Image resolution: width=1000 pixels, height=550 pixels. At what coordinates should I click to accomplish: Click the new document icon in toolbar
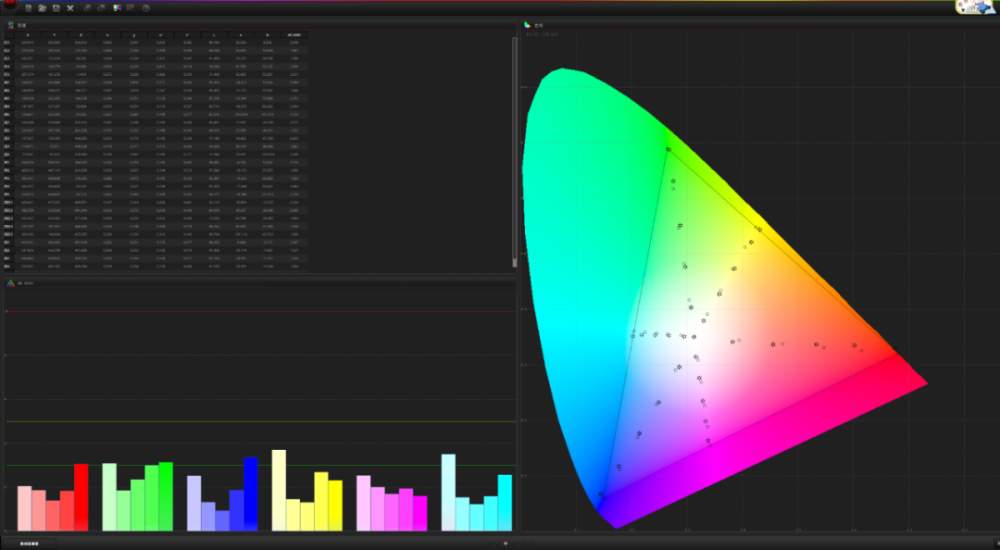coord(28,8)
